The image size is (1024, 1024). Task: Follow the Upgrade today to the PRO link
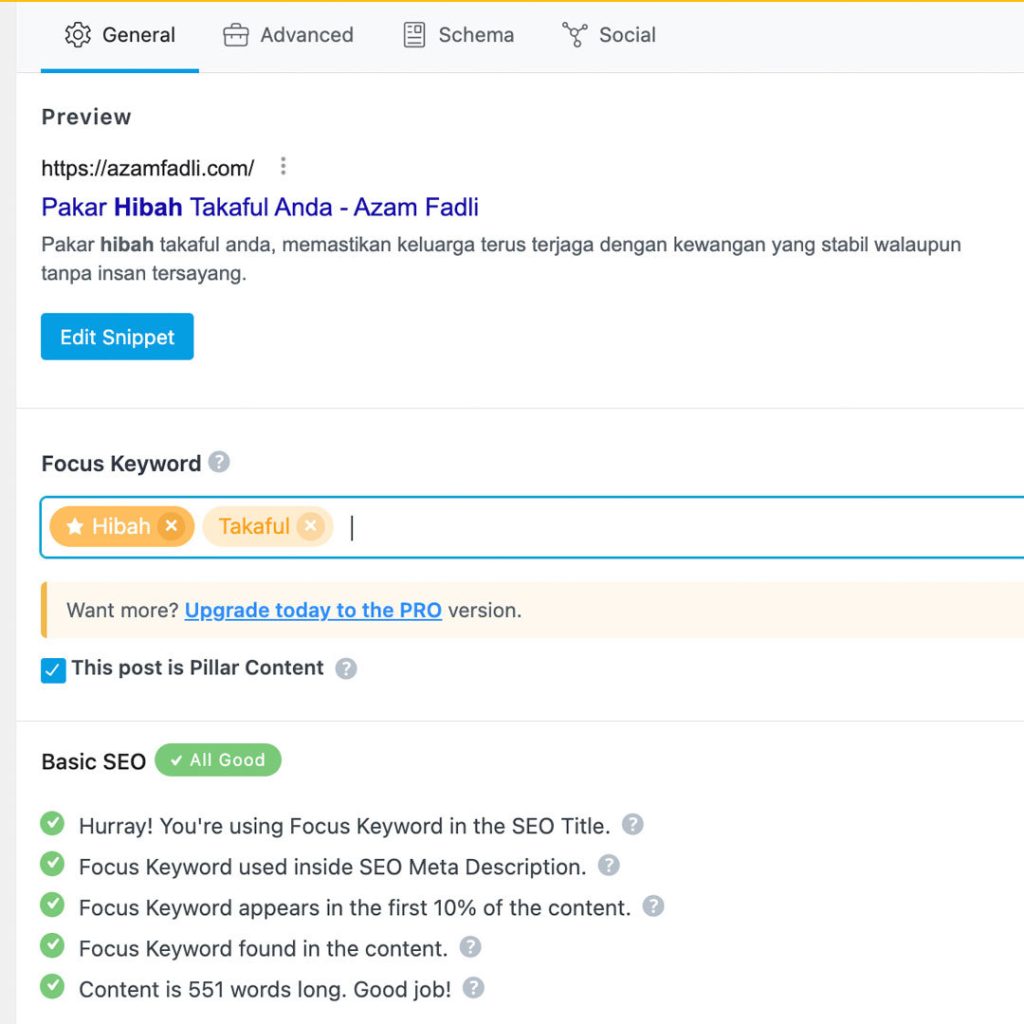313,610
